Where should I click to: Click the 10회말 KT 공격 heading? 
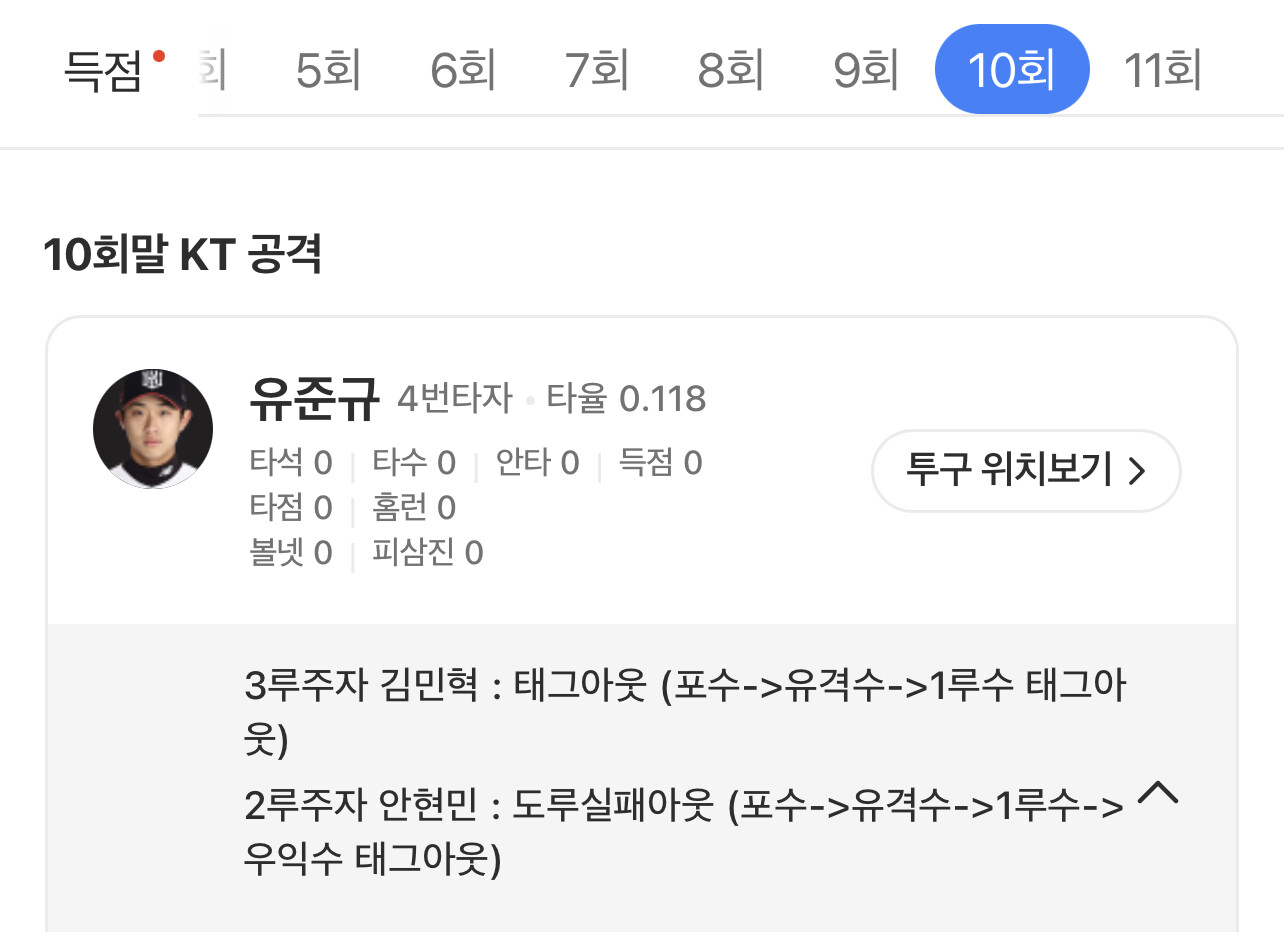click(x=182, y=256)
